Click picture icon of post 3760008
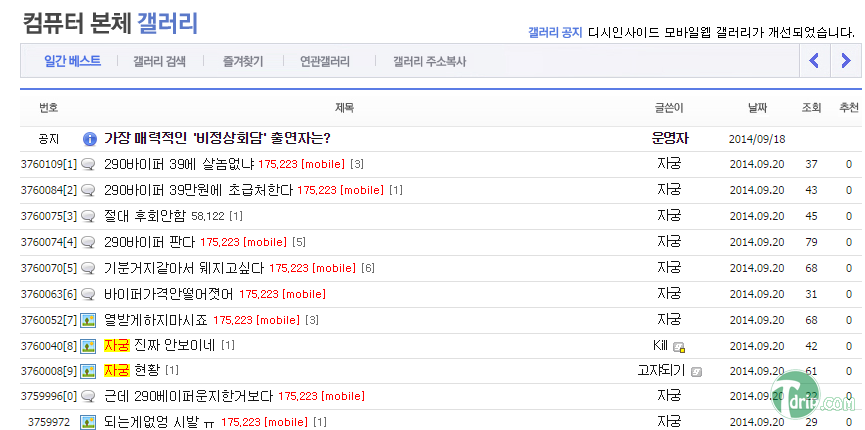The width and height of the screenshot is (865, 430). click(x=88, y=370)
